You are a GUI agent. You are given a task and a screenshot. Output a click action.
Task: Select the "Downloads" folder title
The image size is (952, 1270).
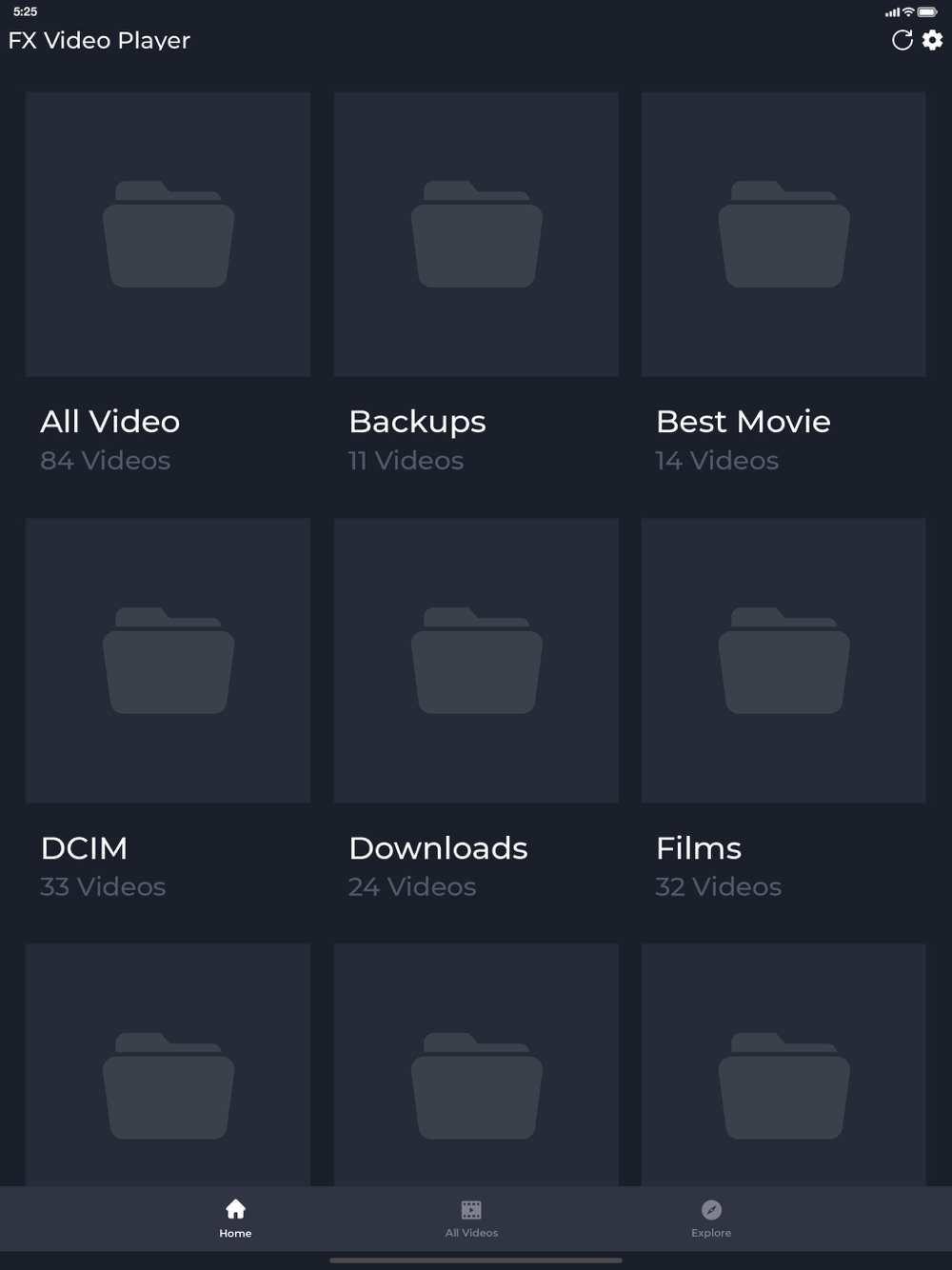(x=438, y=847)
